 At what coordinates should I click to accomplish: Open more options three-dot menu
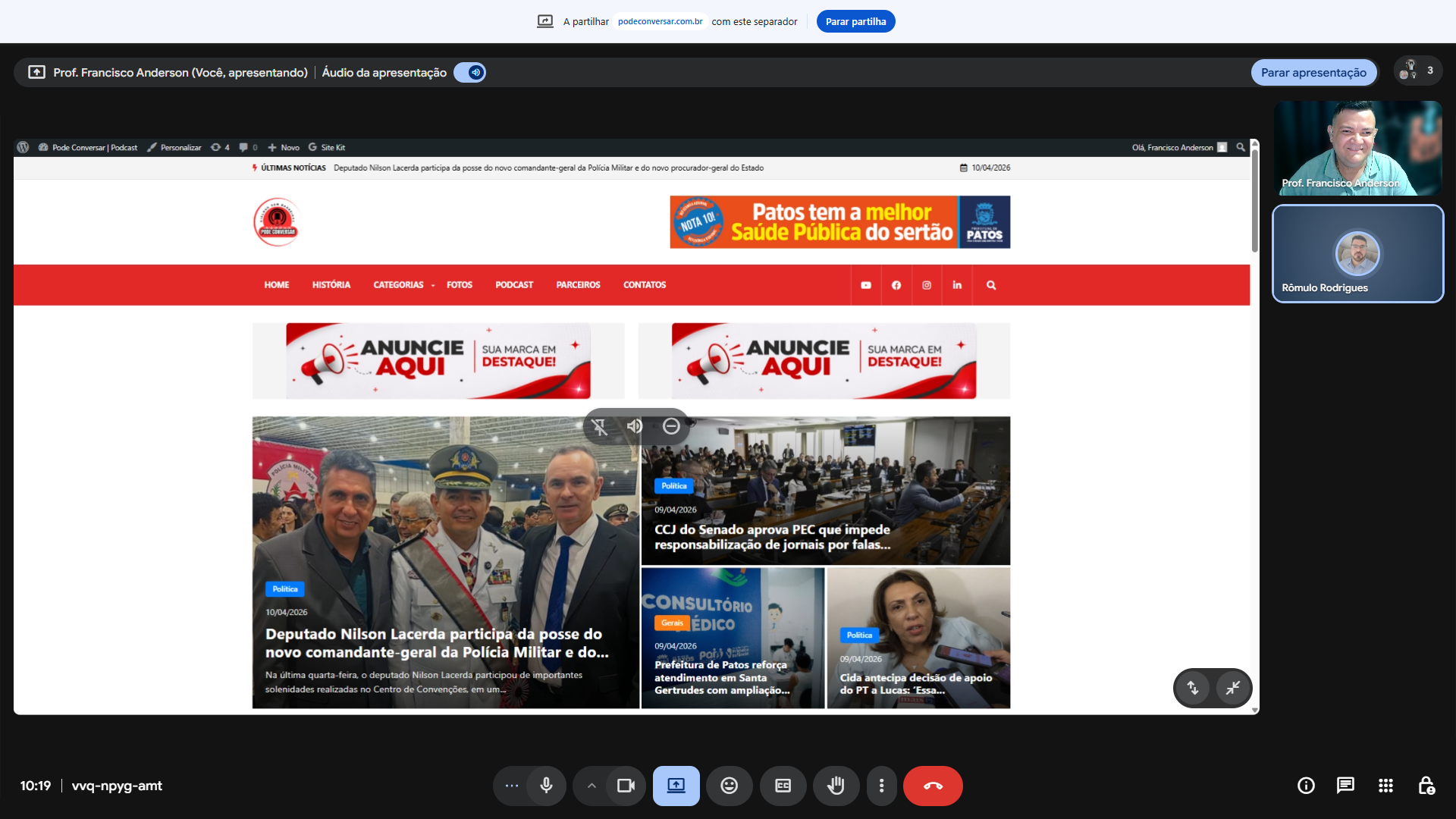click(x=881, y=786)
